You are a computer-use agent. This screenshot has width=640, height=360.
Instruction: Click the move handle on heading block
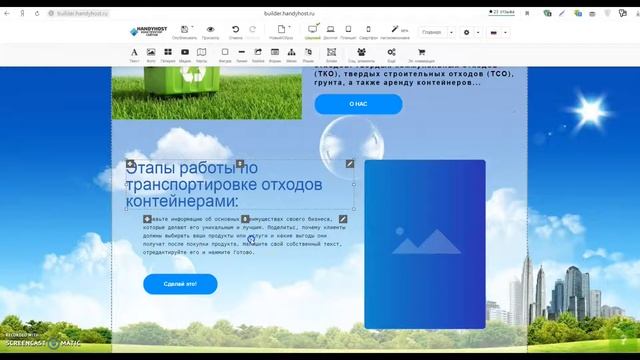130,164
